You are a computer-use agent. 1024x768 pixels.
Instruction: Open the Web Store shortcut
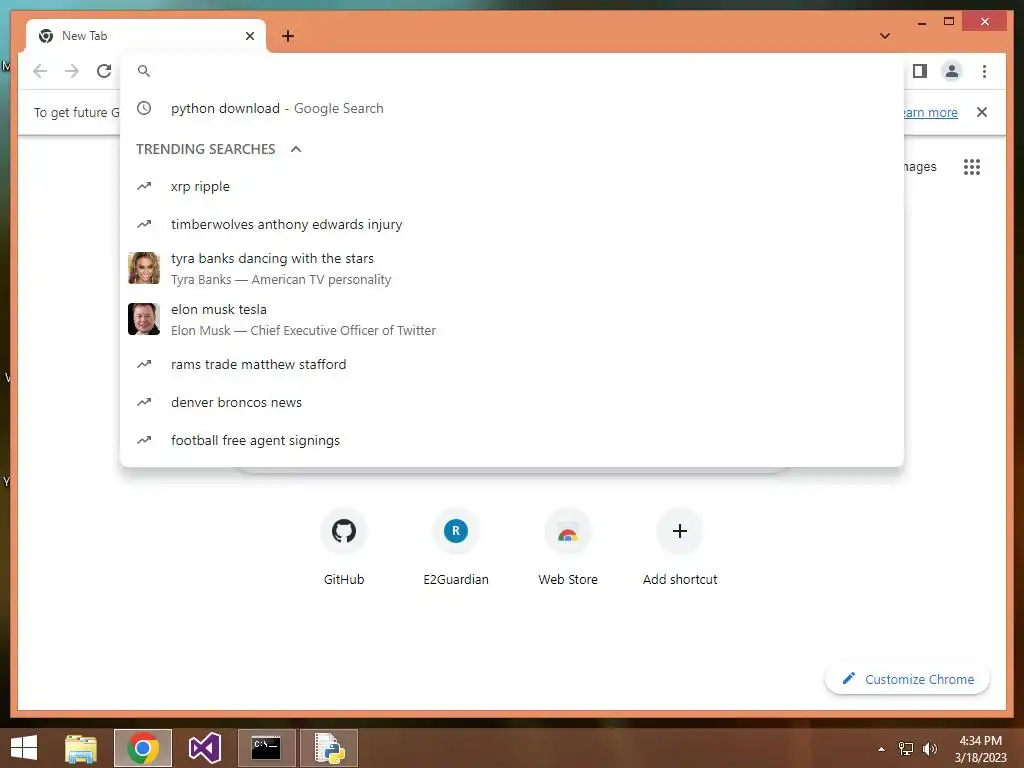pyautogui.click(x=568, y=547)
